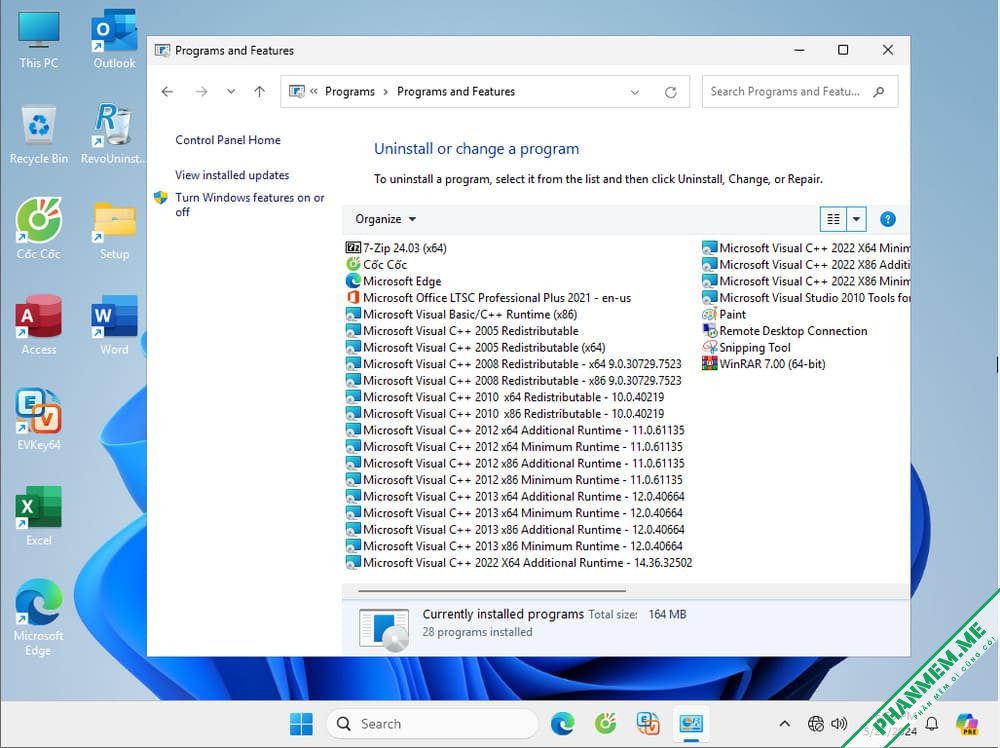Select WinRAR 7.00 (64-bit) entry
The height and width of the screenshot is (748, 1000).
click(x=764, y=364)
